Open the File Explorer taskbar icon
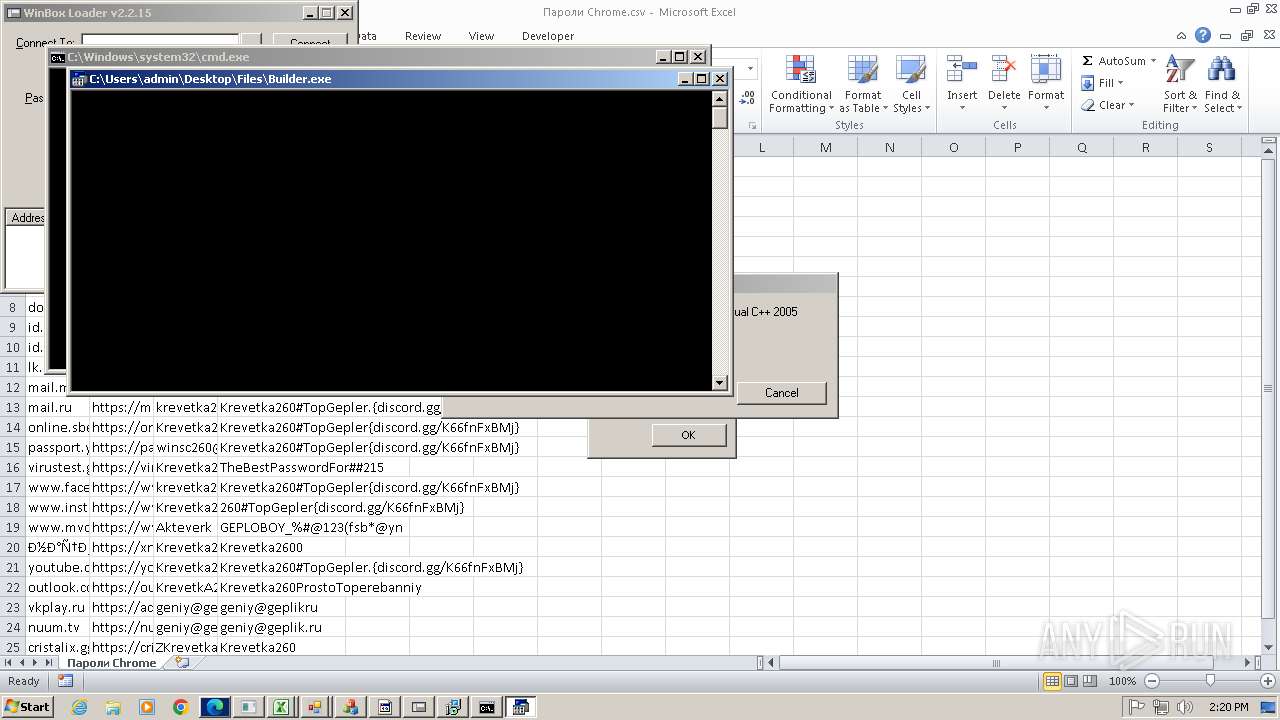This screenshot has width=1280, height=720. [x=113, y=707]
